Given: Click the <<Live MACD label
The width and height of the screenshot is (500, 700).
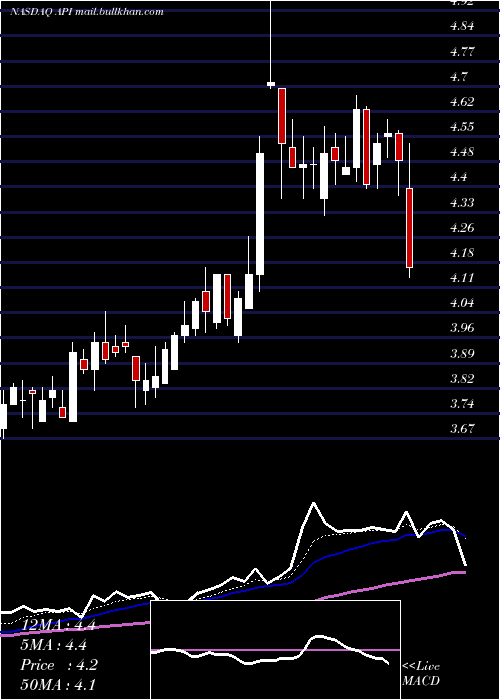Looking at the screenshot, I should (x=421, y=673).
